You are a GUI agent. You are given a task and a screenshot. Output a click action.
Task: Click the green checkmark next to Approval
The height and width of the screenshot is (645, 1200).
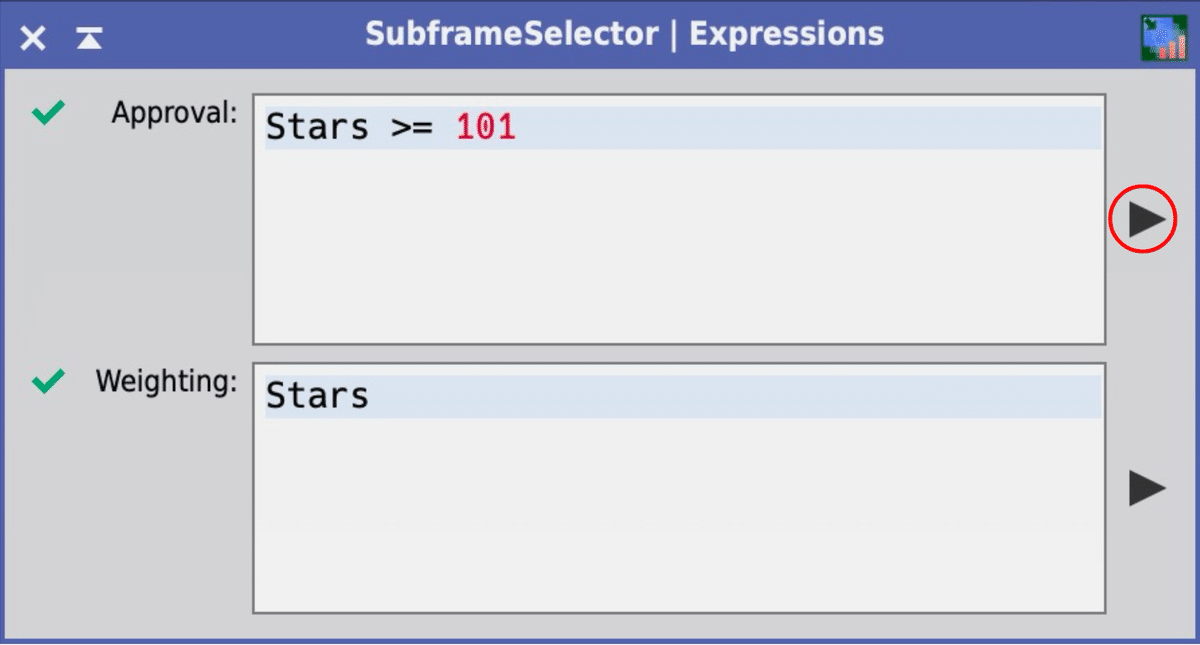pos(47,114)
